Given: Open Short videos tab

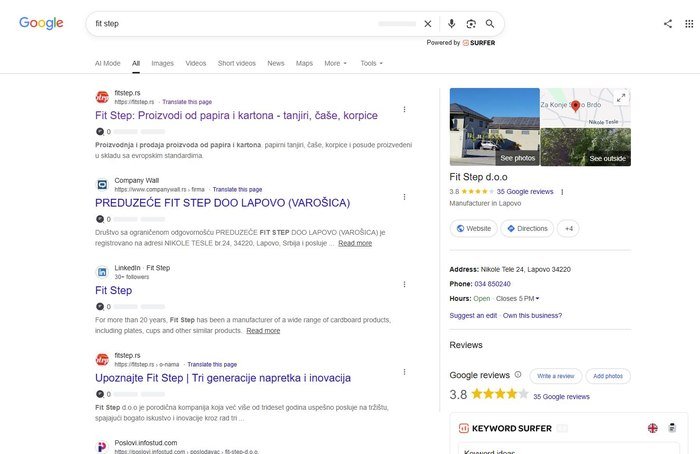Looking at the screenshot, I should click(237, 63).
